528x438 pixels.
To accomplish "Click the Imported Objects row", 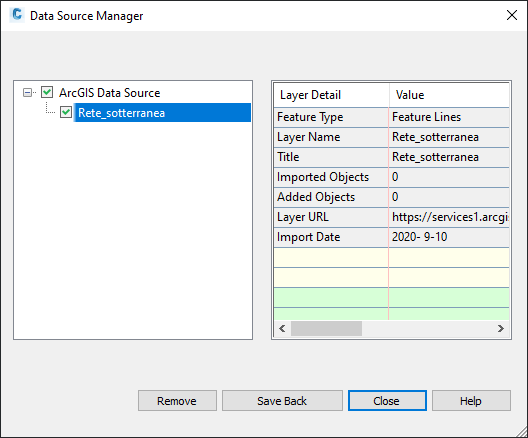I will coord(392,177).
